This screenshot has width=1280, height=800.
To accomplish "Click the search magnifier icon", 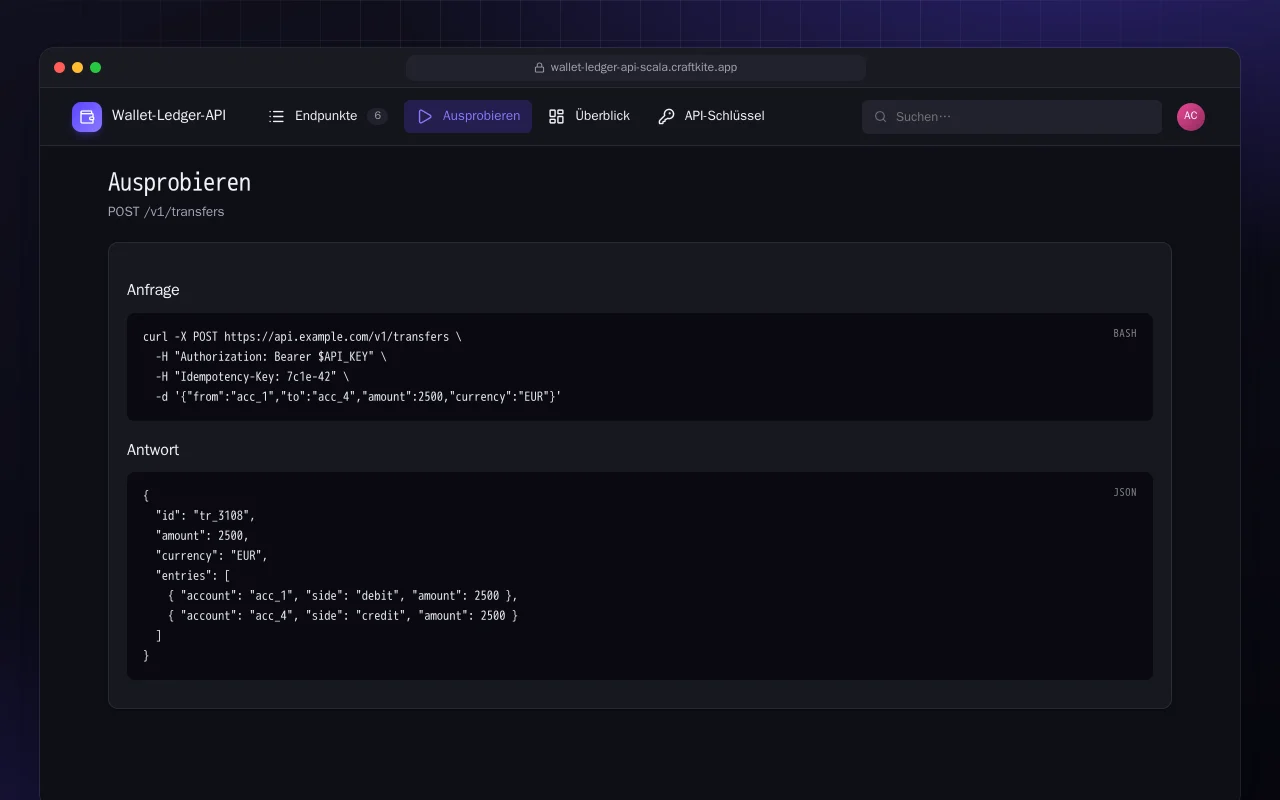I will [881, 117].
